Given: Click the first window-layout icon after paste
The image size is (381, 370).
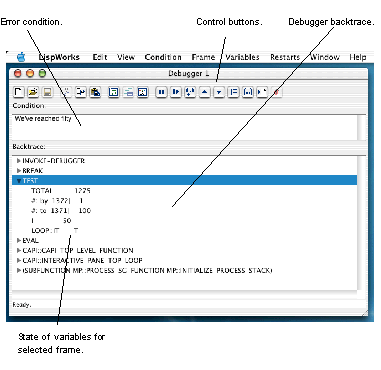Looking at the screenshot, I should pyautogui.click(x=114, y=92).
